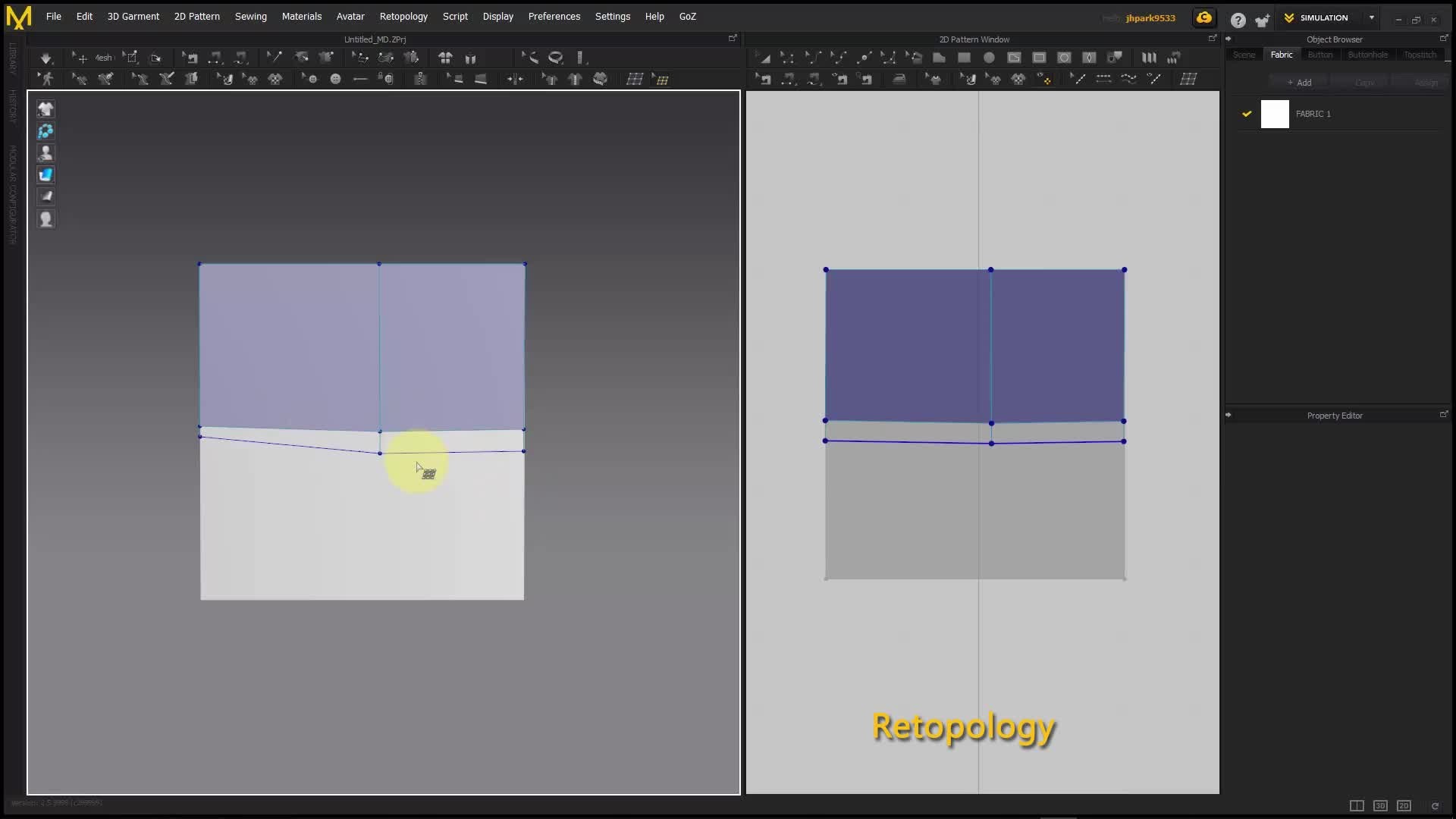The height and width of the screenshot is (819, 1456).
Task: Click the Add fabric button
Action: tap(1299, 82)
